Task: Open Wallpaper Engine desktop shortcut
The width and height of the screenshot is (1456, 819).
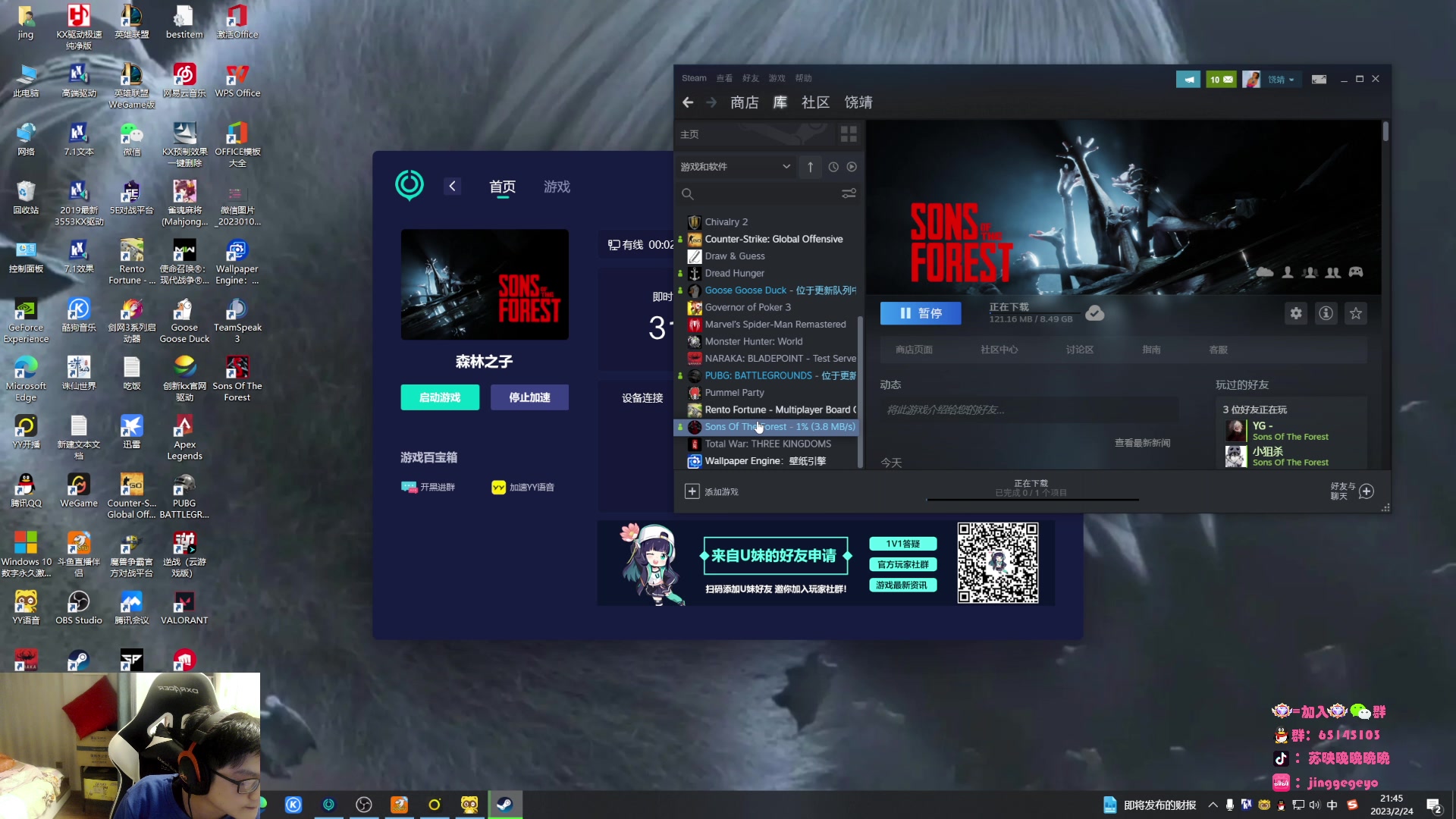Action: (x=237, y=262)
